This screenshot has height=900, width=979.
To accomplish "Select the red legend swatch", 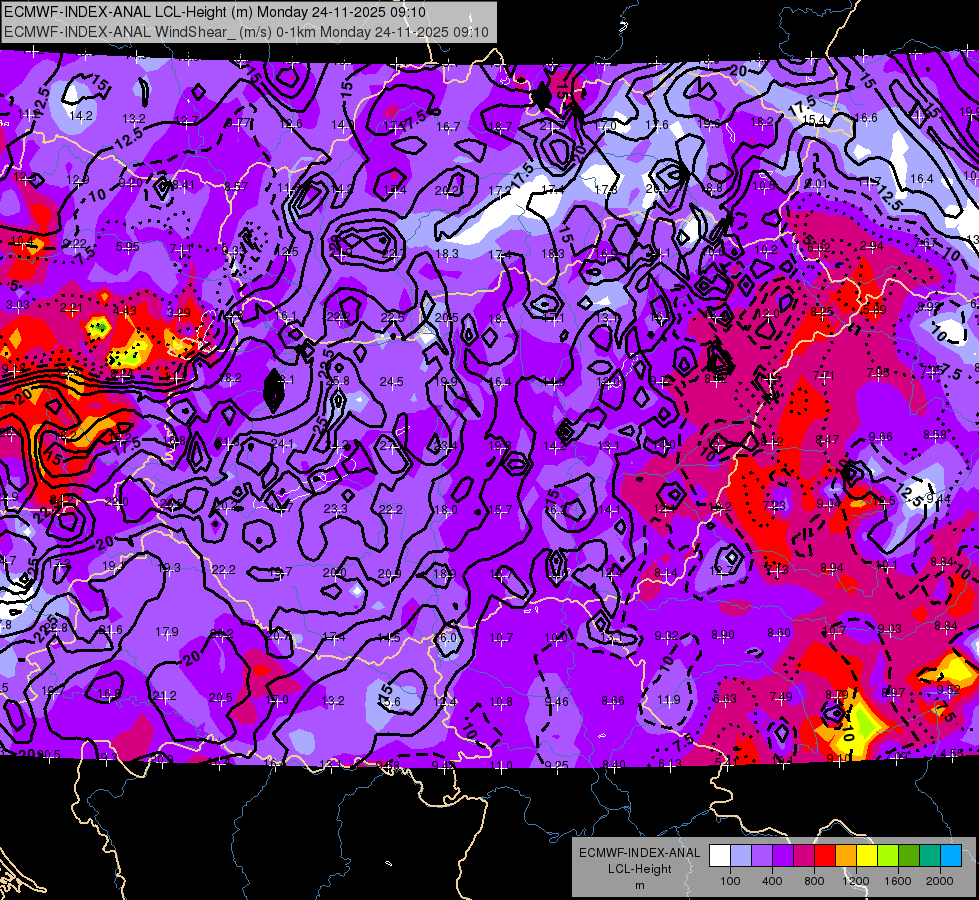I will coord(825,856).
